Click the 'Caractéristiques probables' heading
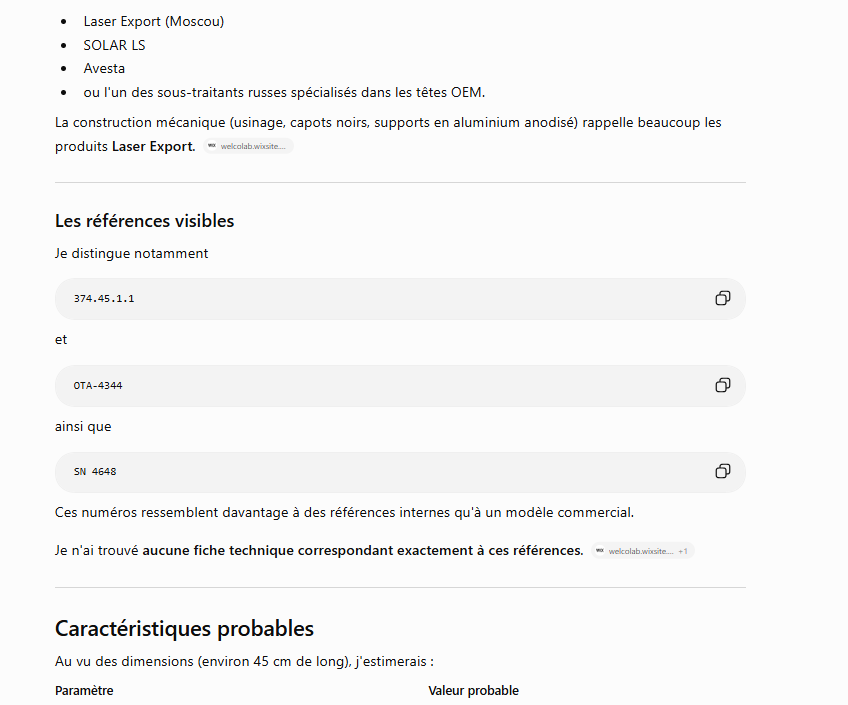The width and height of the screenshot is (848, 705). [x=184, y=628]
